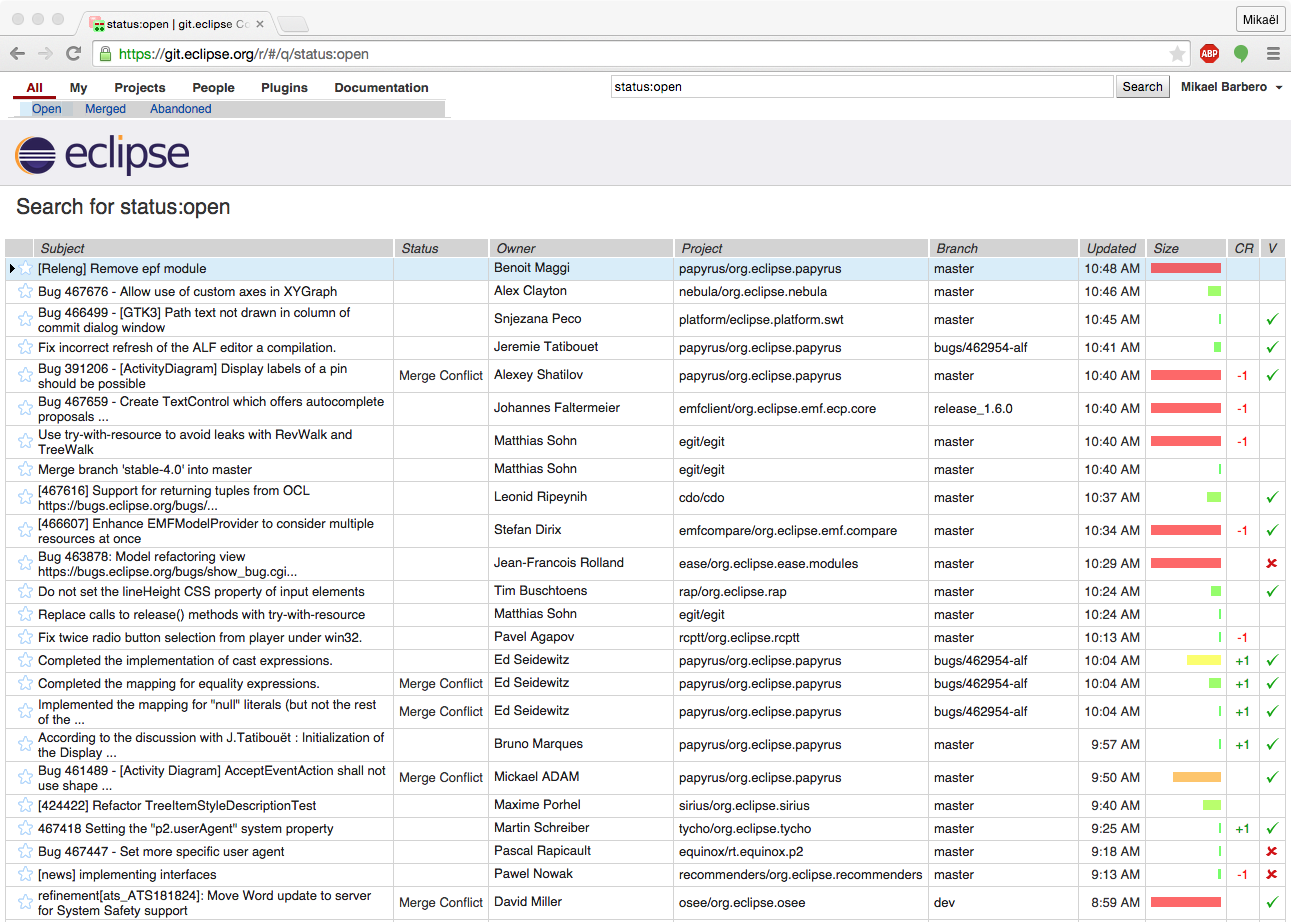The height and width of the screenshot is (922, 1291).
Task: Open the Documentation menu
Action: point(381,88)
